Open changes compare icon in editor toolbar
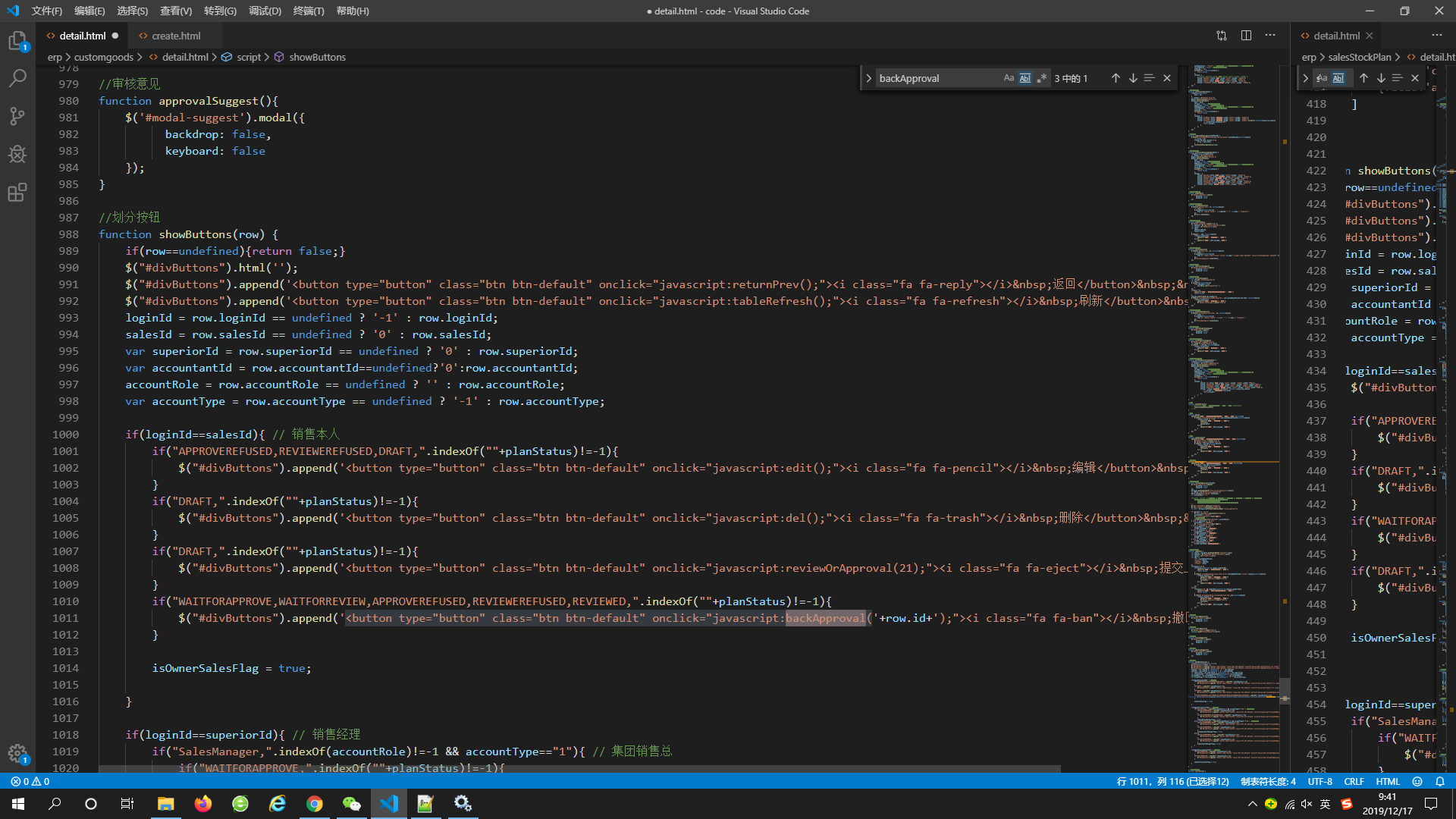This screenshot has height=819, width=1456. click(x=1222, y=36)
